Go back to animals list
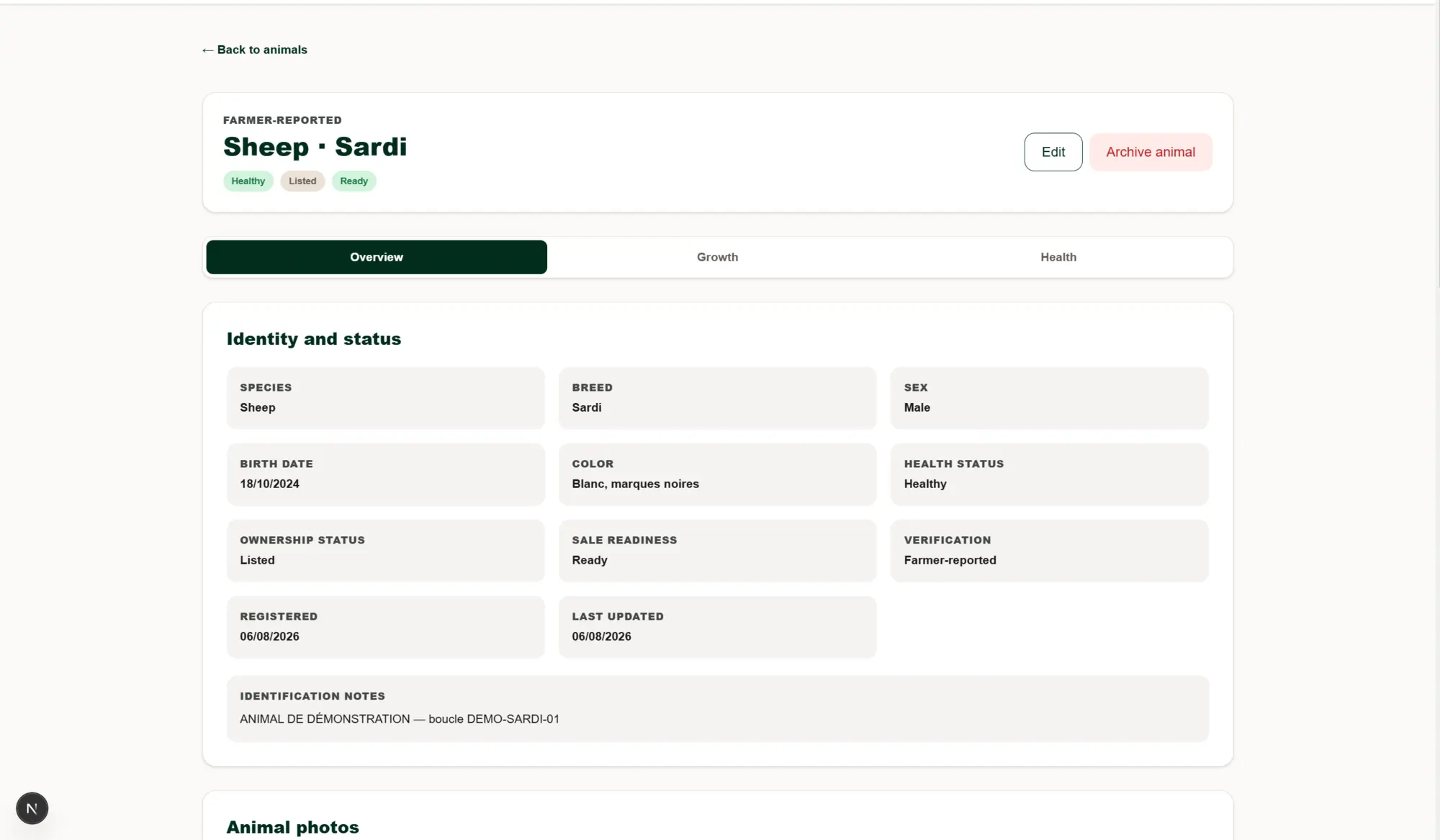Image resolution: width=1440 pixels, height=840 pixels. [254, 50]
